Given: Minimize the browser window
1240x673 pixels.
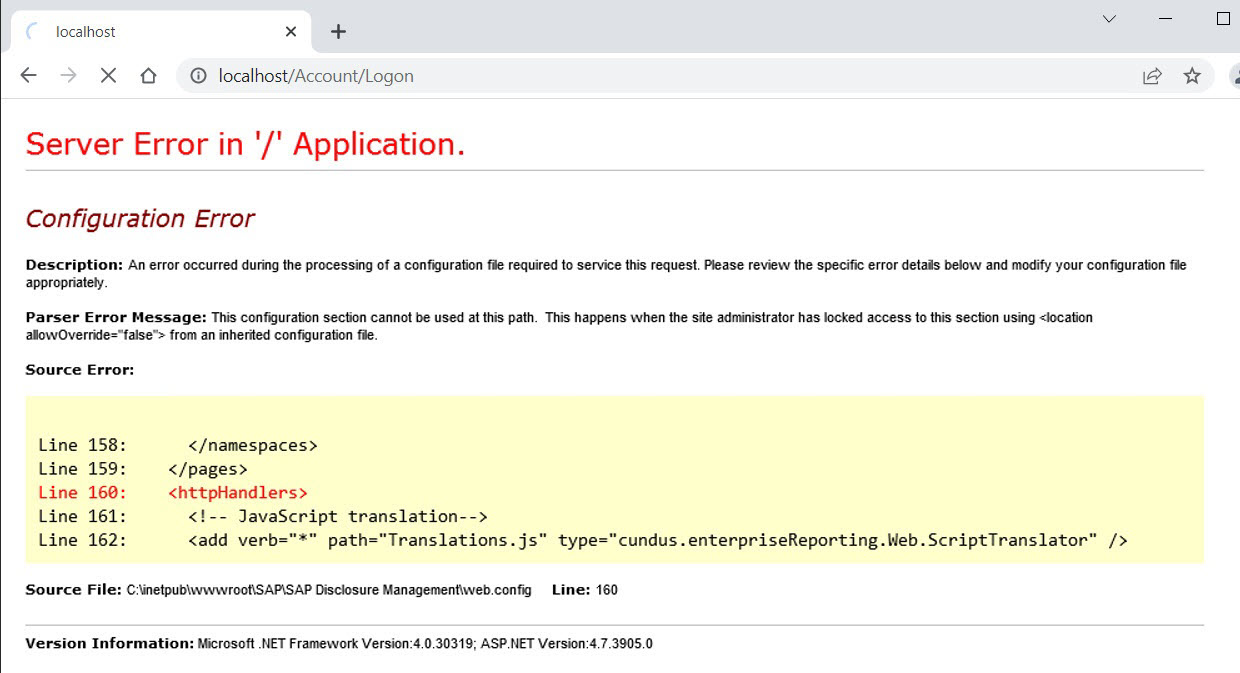Looking at the screenshot, I should click(1166, 19).
